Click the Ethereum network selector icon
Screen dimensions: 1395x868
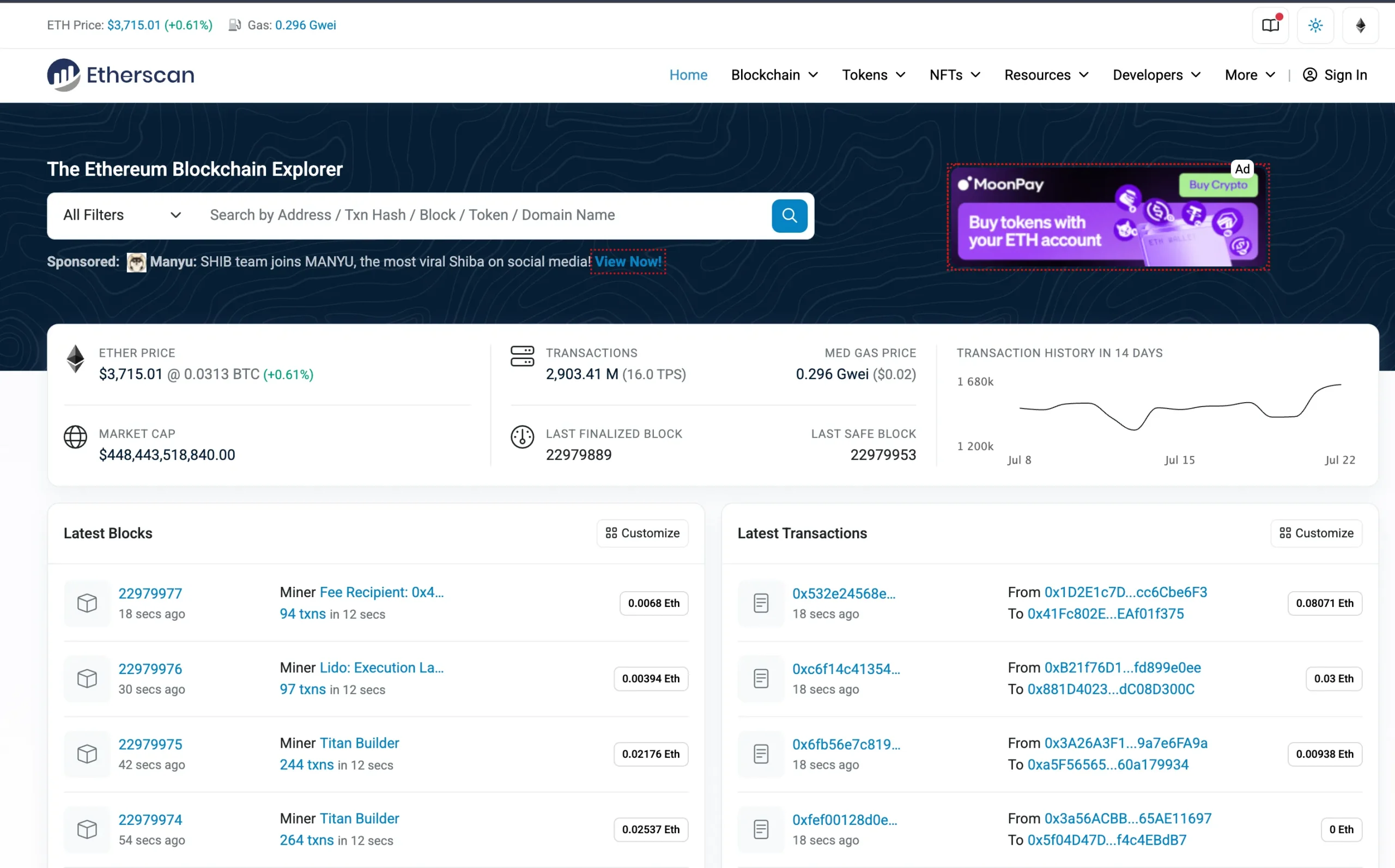tap(1360, 25)
